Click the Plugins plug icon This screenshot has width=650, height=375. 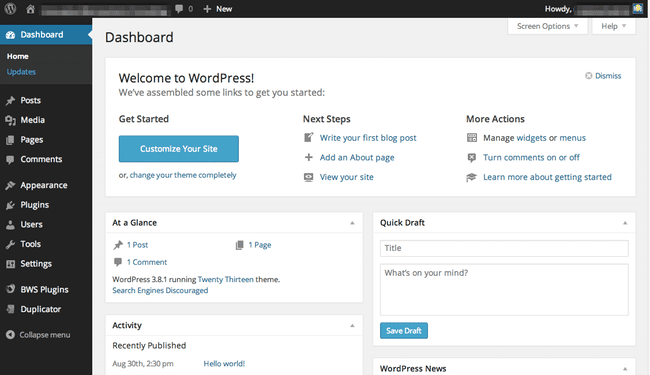10,205
